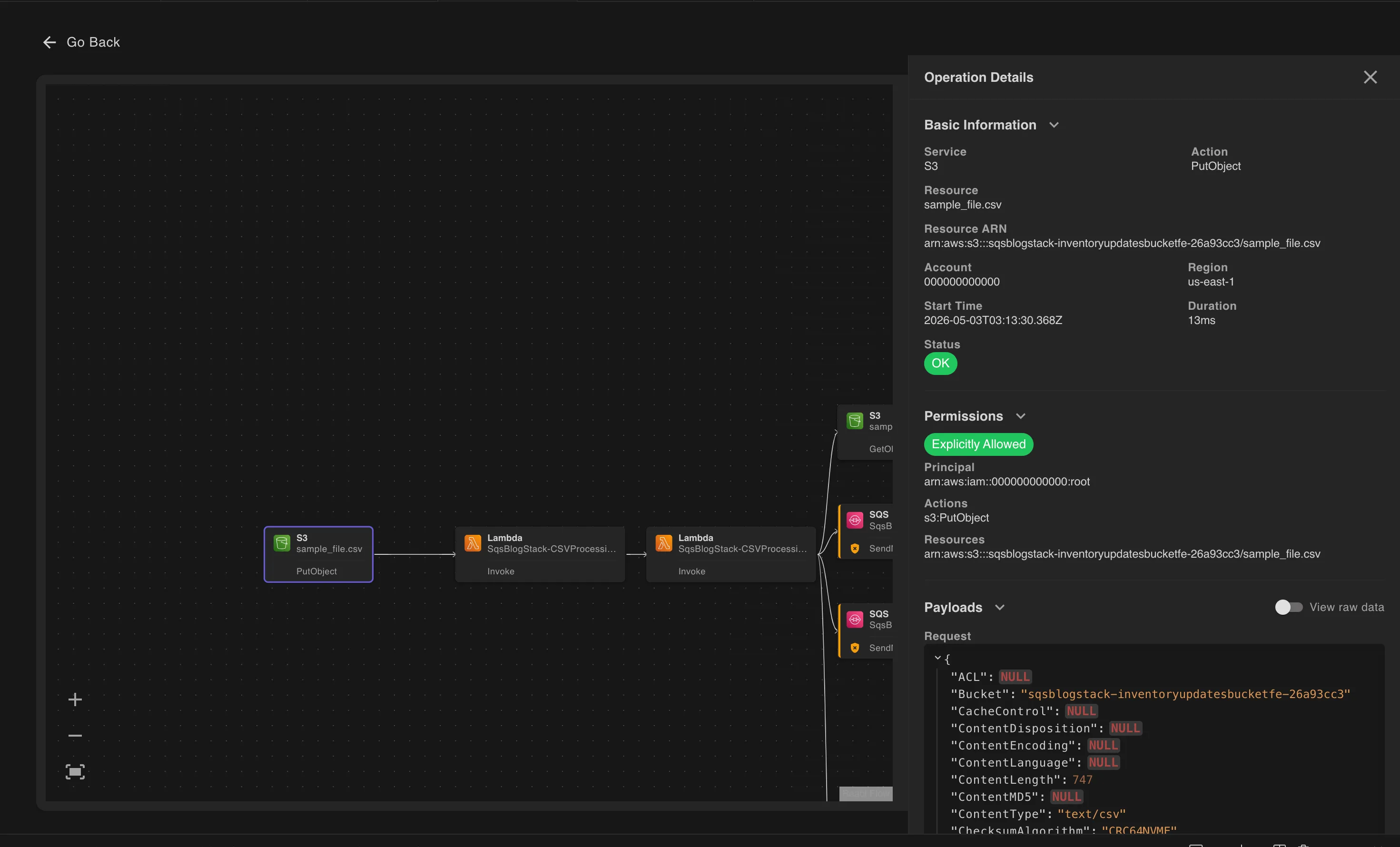1400x847 pixels.
Task: Click the second Lambda node's Invoke label
Action: [691, 571]
